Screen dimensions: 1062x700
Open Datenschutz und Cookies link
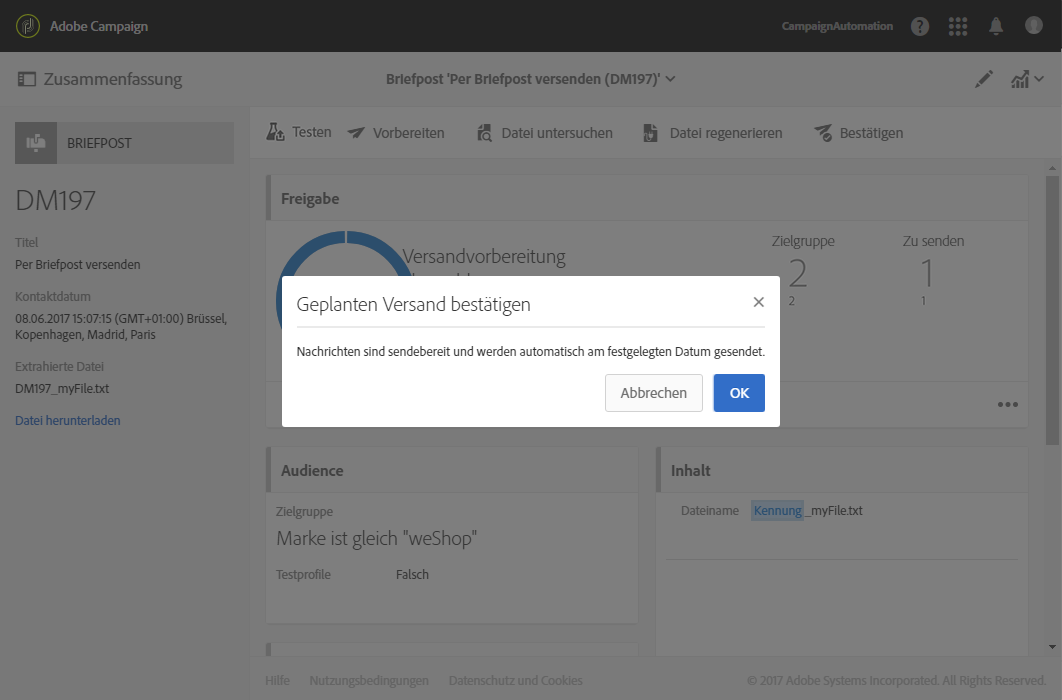click(515, 680)
